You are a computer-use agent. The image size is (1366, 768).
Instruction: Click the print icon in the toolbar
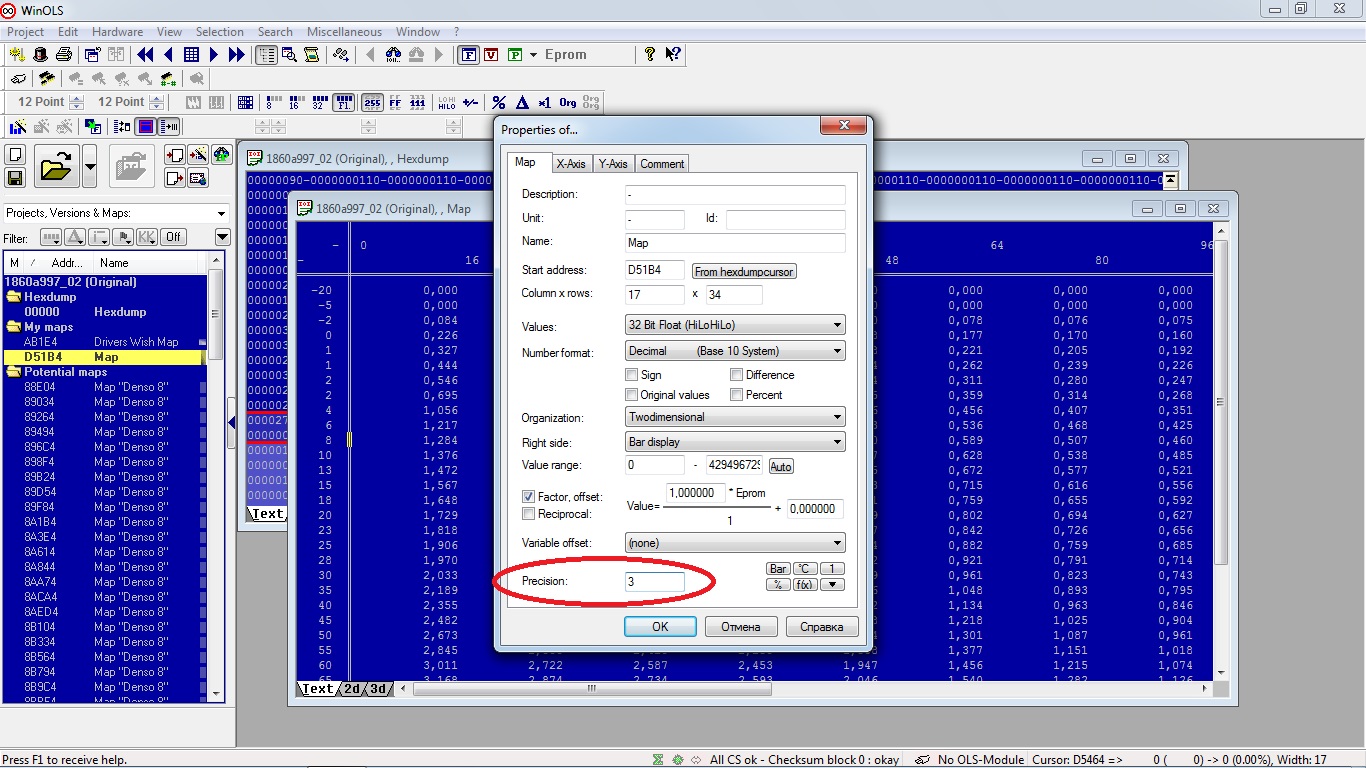[x=63, y=55]
